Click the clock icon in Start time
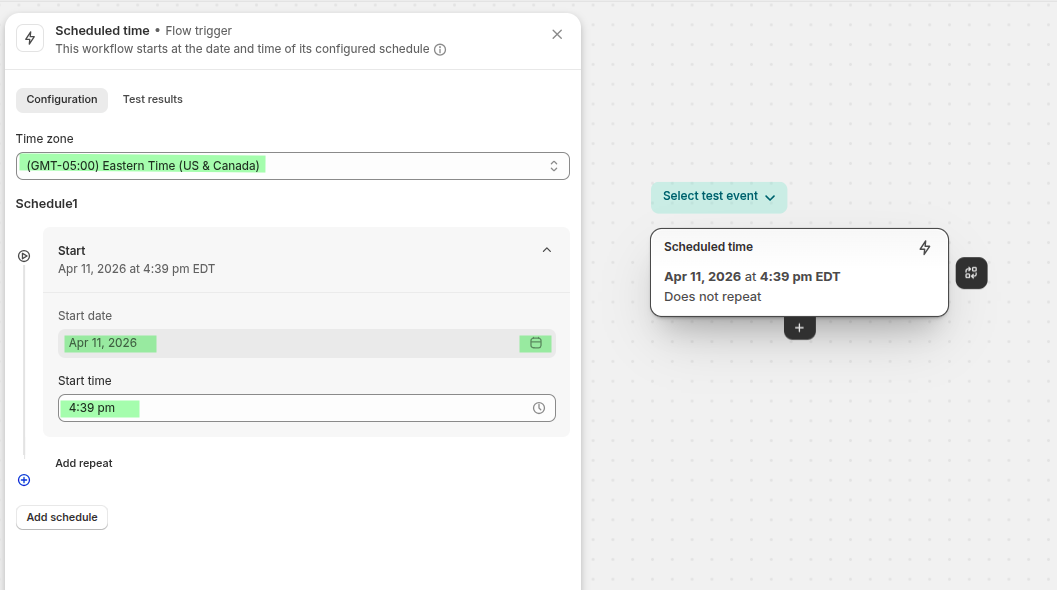This screenshot has width=1057, height=590. 539,408
